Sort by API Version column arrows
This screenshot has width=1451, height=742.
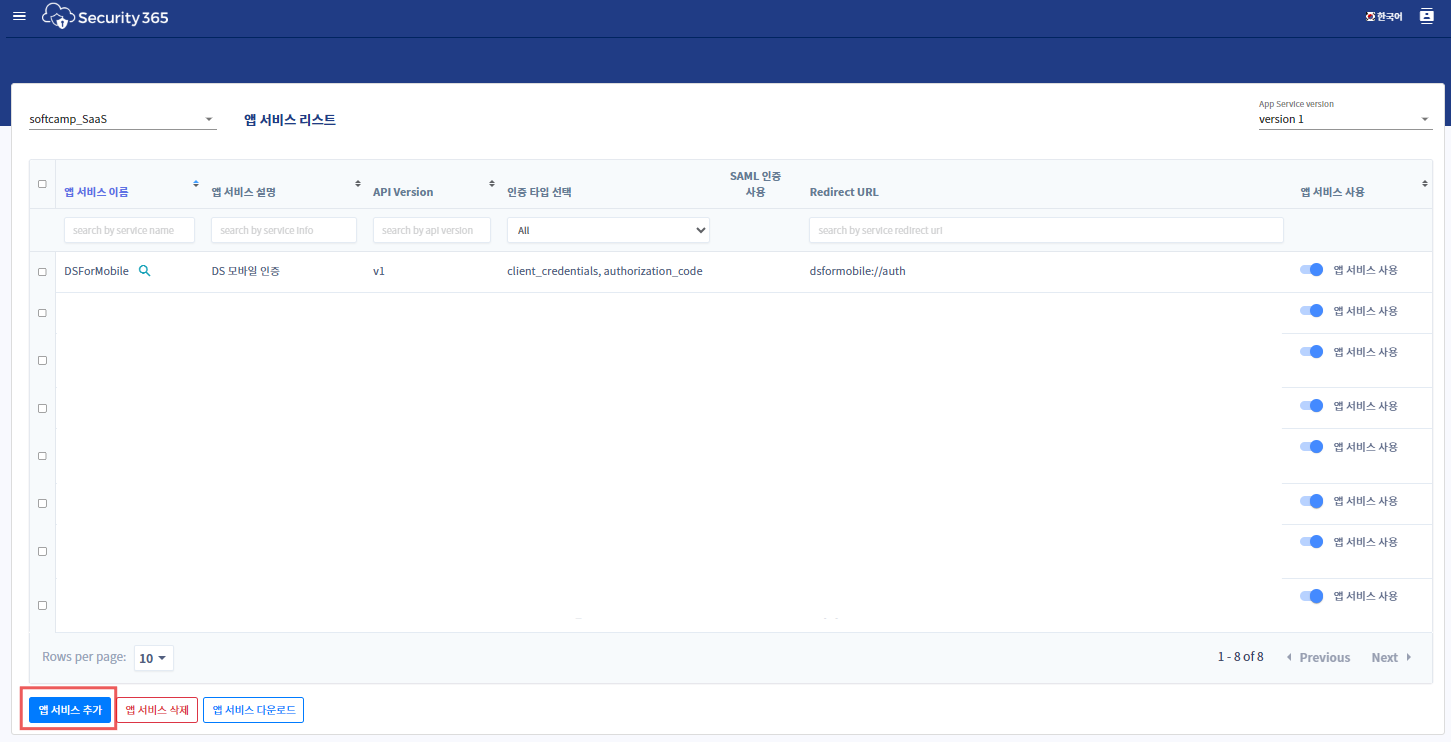[491, 184]
